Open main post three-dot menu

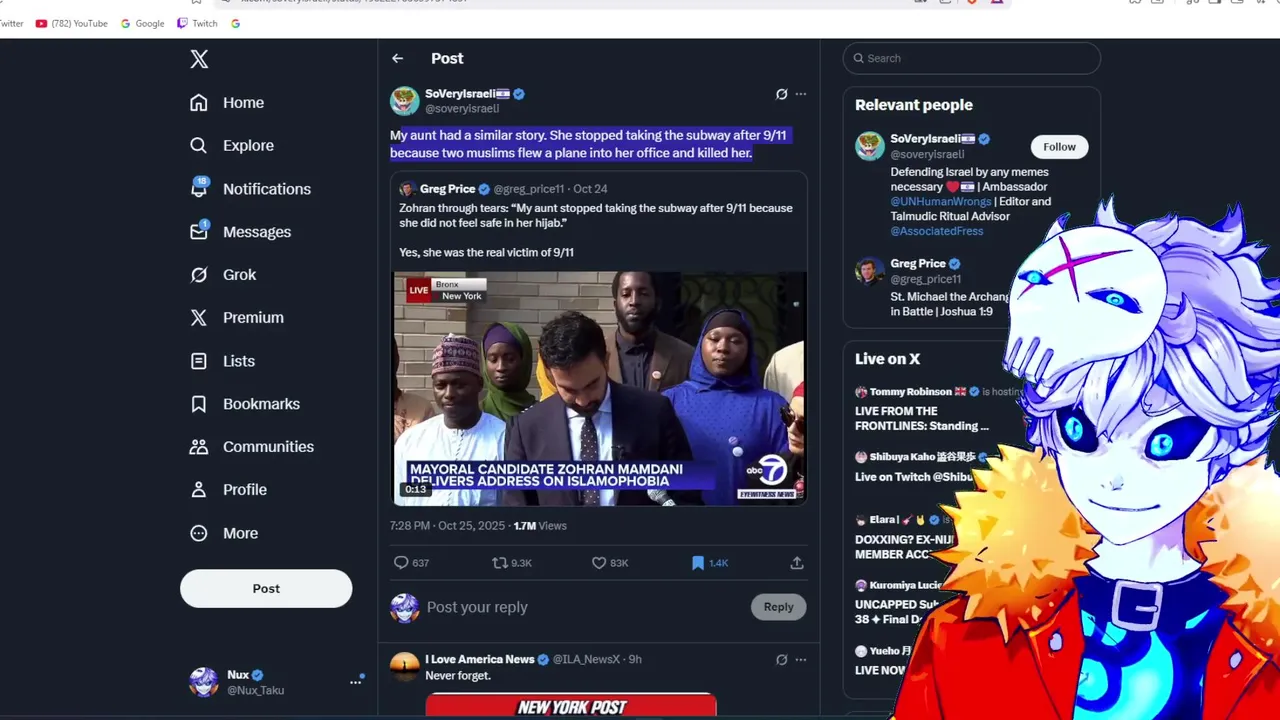point(800,94)
